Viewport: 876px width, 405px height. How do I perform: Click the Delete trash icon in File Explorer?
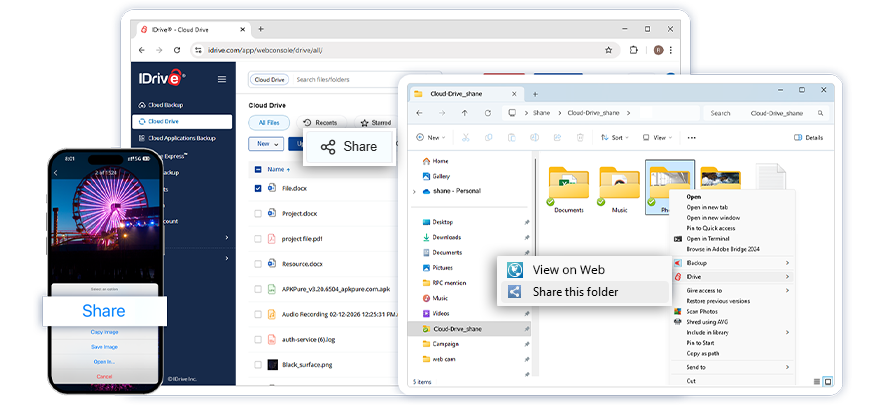tap(580, 137)
